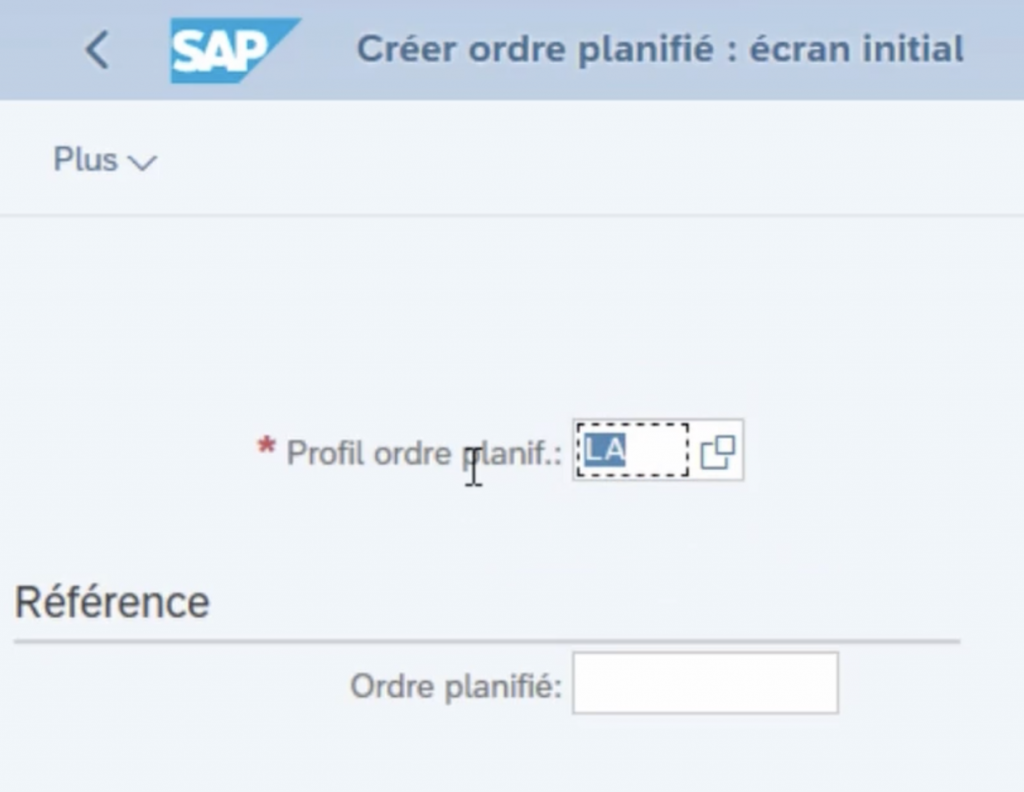Click the empty Ordre planifié input field

(705, 684)
